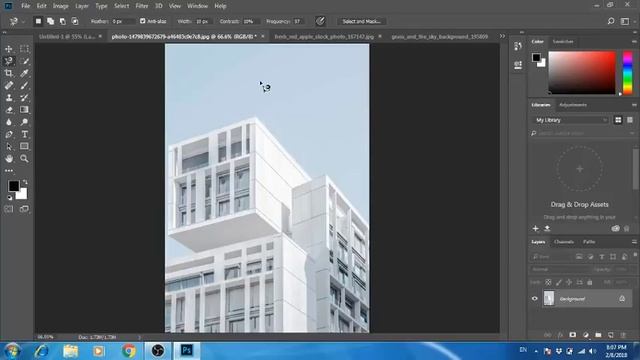Open Photoshop search magnifier in options bar
The image size is (640, 360).
click(611, 21)
